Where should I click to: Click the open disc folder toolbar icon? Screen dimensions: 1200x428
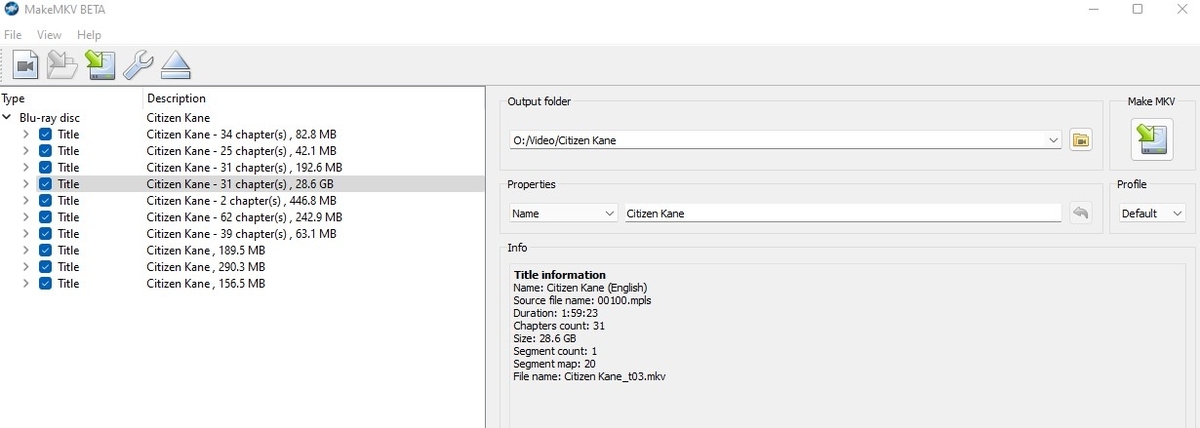[62, 66]
